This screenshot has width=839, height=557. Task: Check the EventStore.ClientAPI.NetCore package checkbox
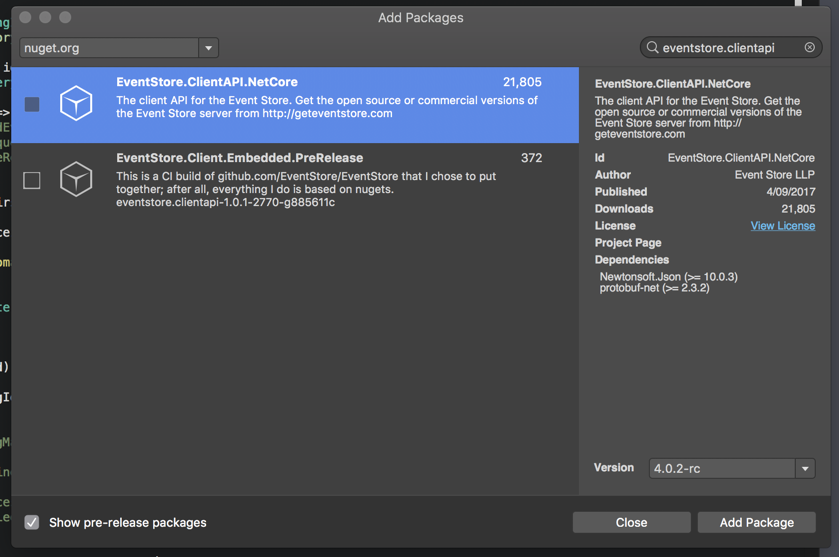tap(32, 104)
